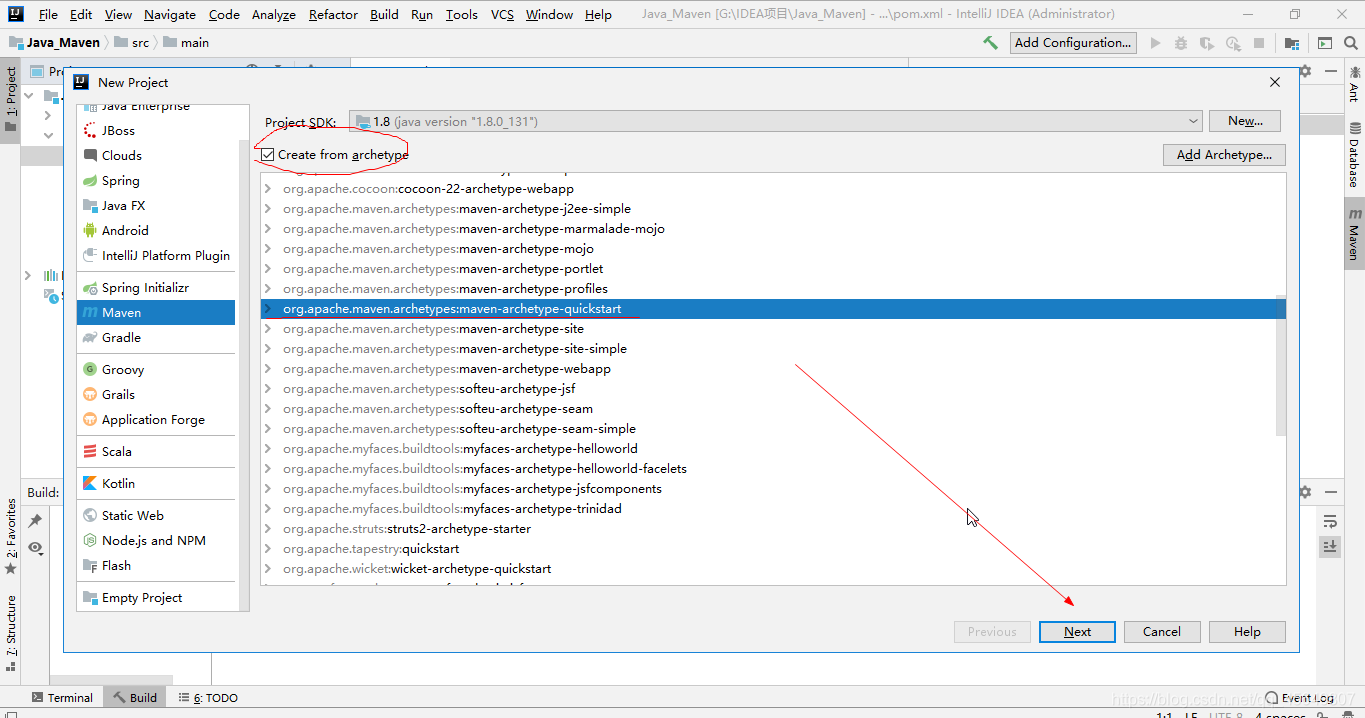Select Empty Project type
This screenshot has height=718, width=1365.
coord(156,597)
